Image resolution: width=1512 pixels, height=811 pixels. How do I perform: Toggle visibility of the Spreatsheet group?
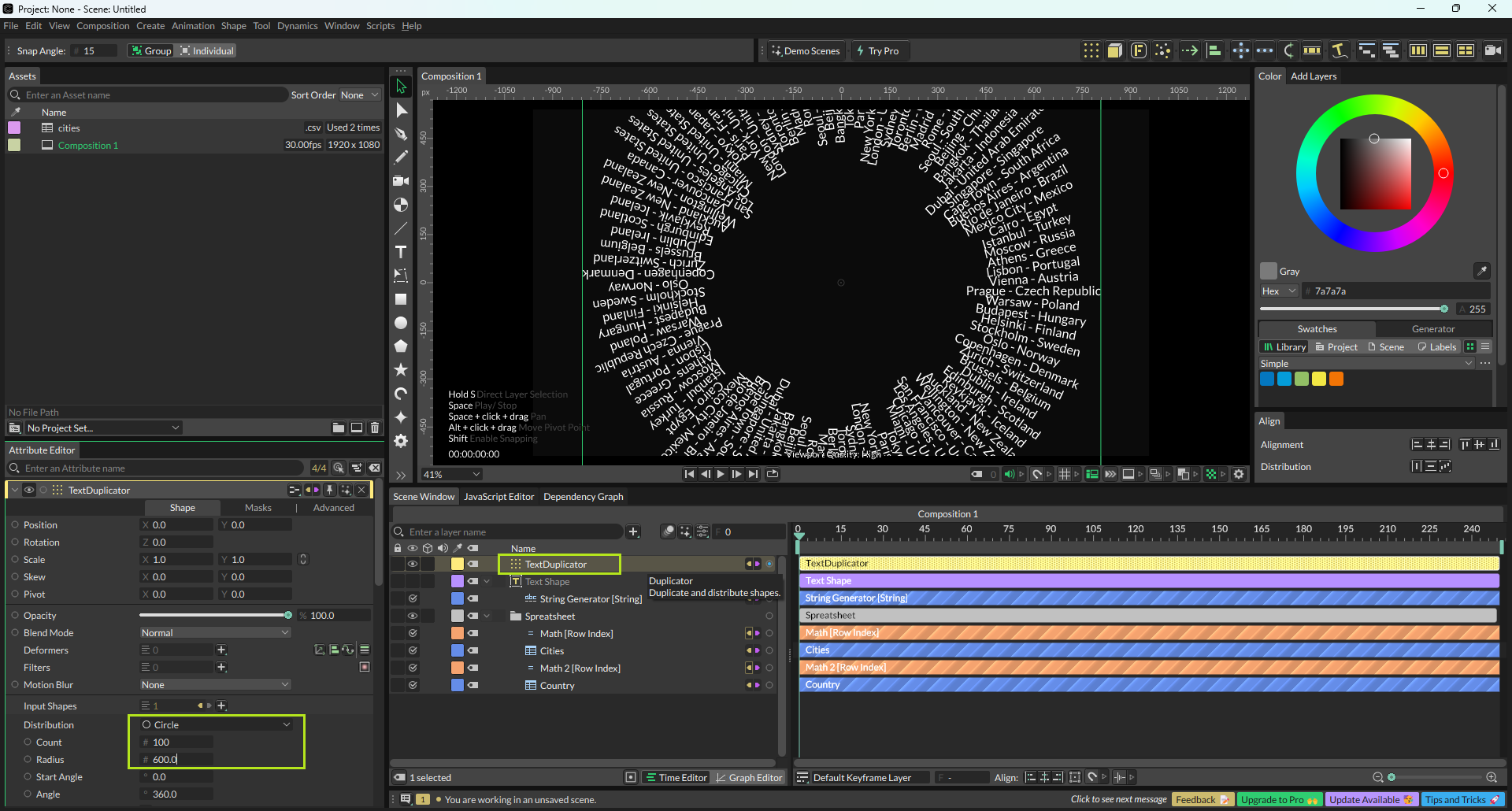click(412, 616)
